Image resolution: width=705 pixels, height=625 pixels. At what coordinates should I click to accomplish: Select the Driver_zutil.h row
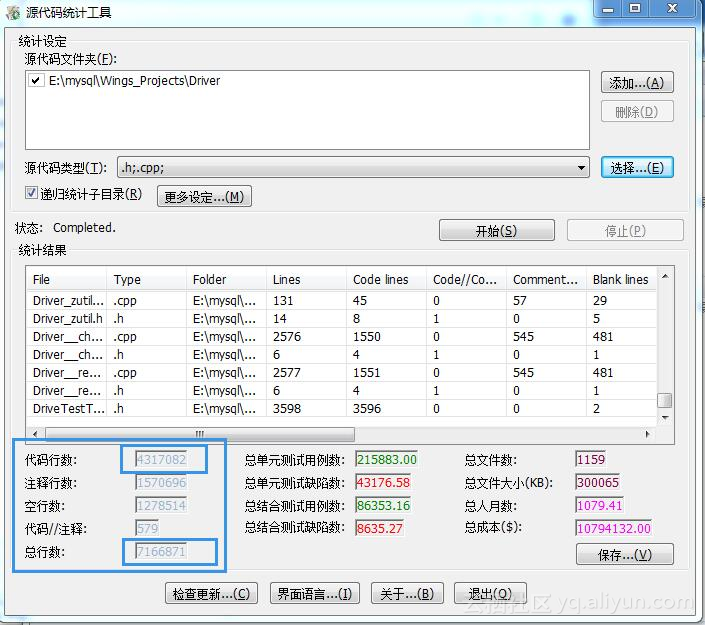[342, 318]
